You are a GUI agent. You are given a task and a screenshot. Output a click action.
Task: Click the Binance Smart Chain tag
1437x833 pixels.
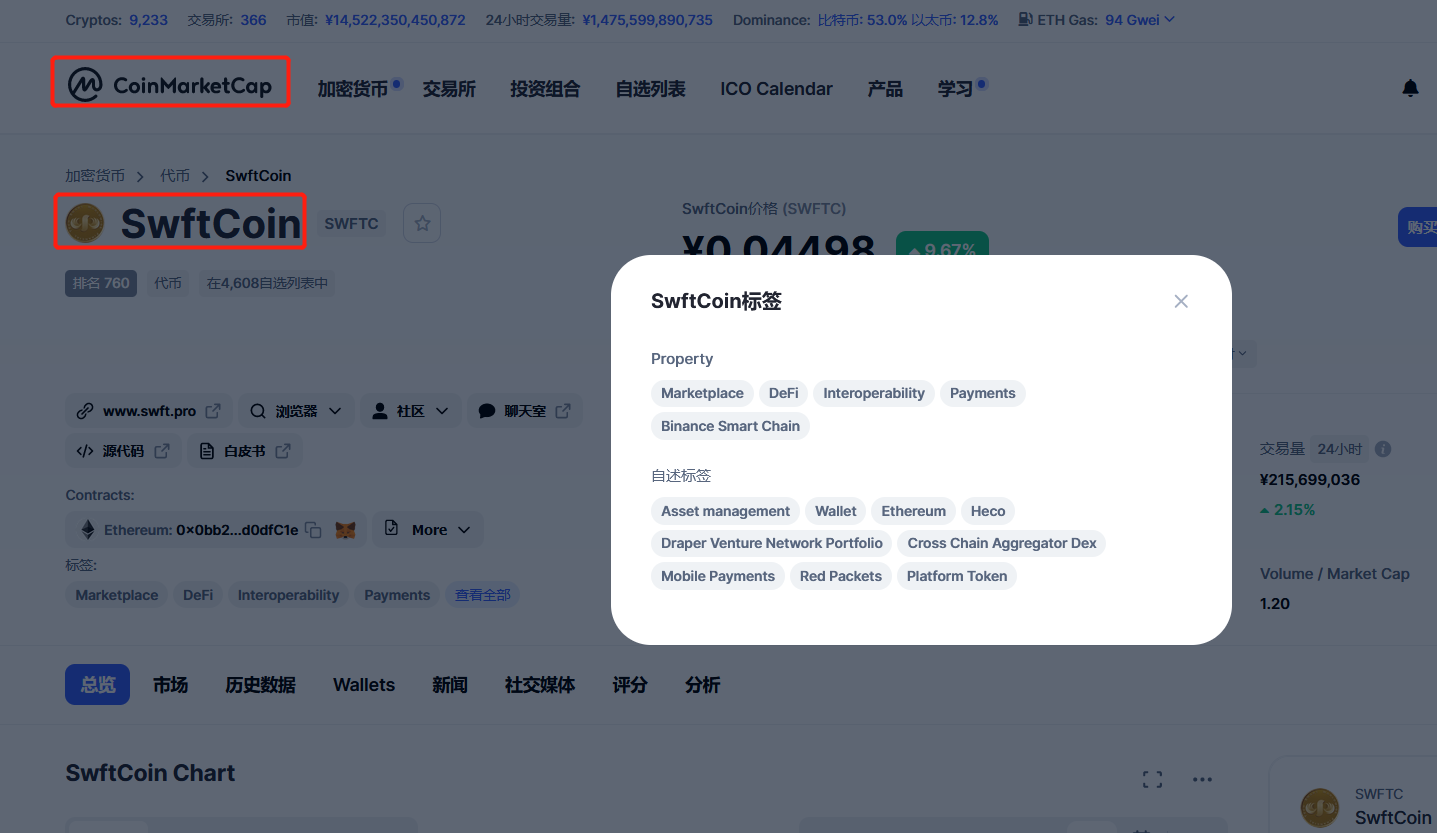730,426
